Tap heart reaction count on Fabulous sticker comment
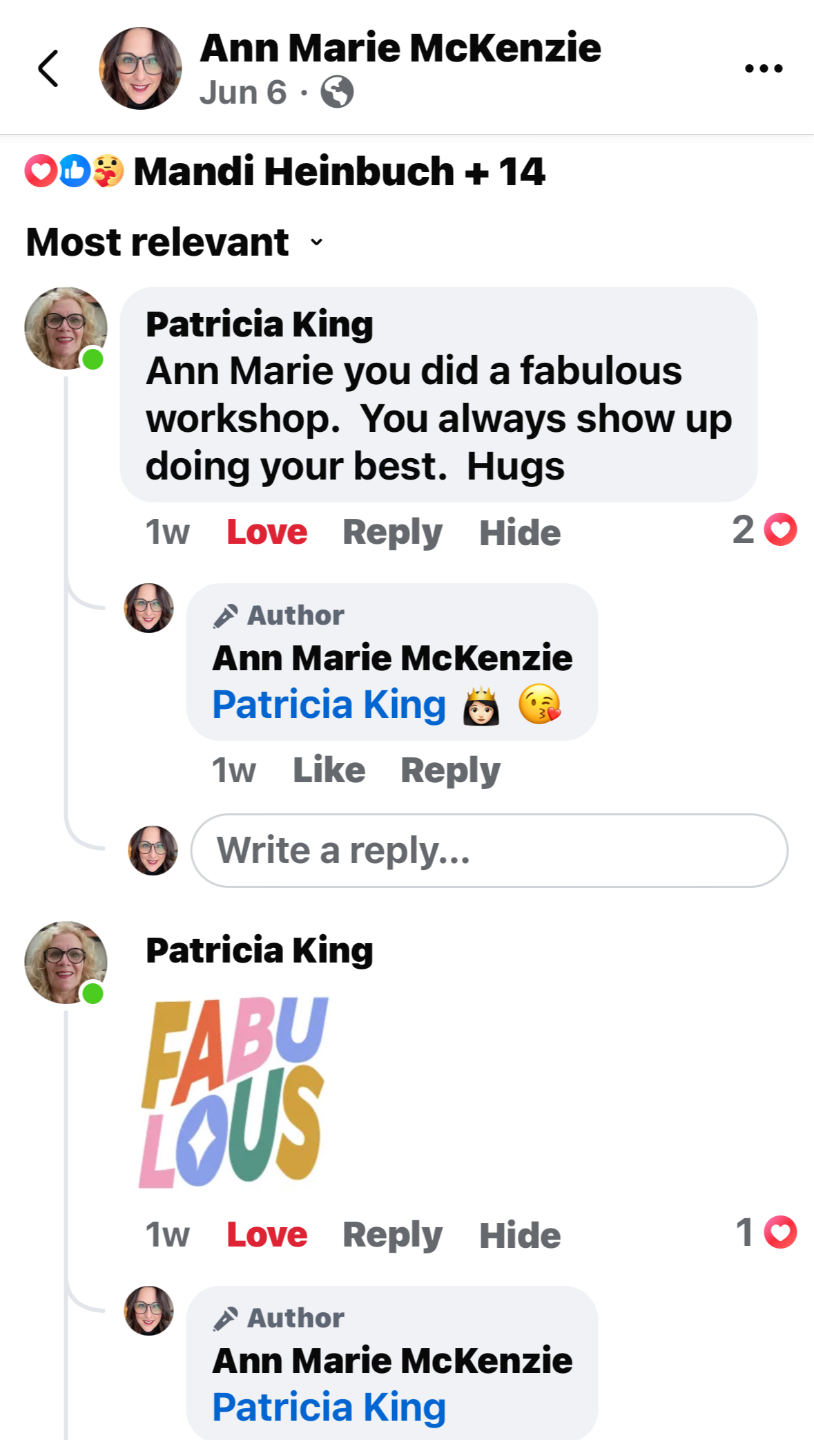Image resolution: width=814 pixels, height=1440 pixels. (x=766, y=1233)
